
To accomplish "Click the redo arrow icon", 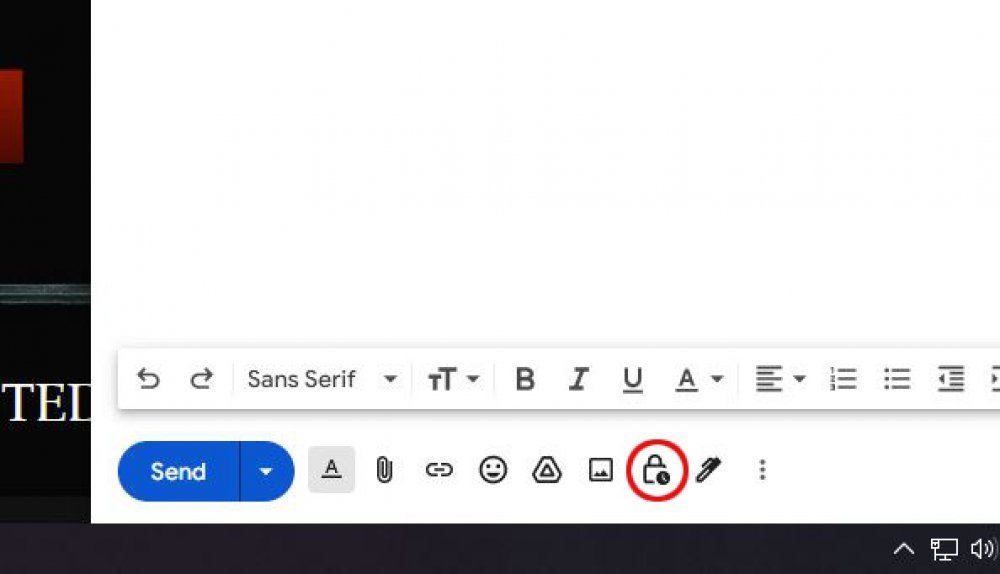I will pos(202,379).
